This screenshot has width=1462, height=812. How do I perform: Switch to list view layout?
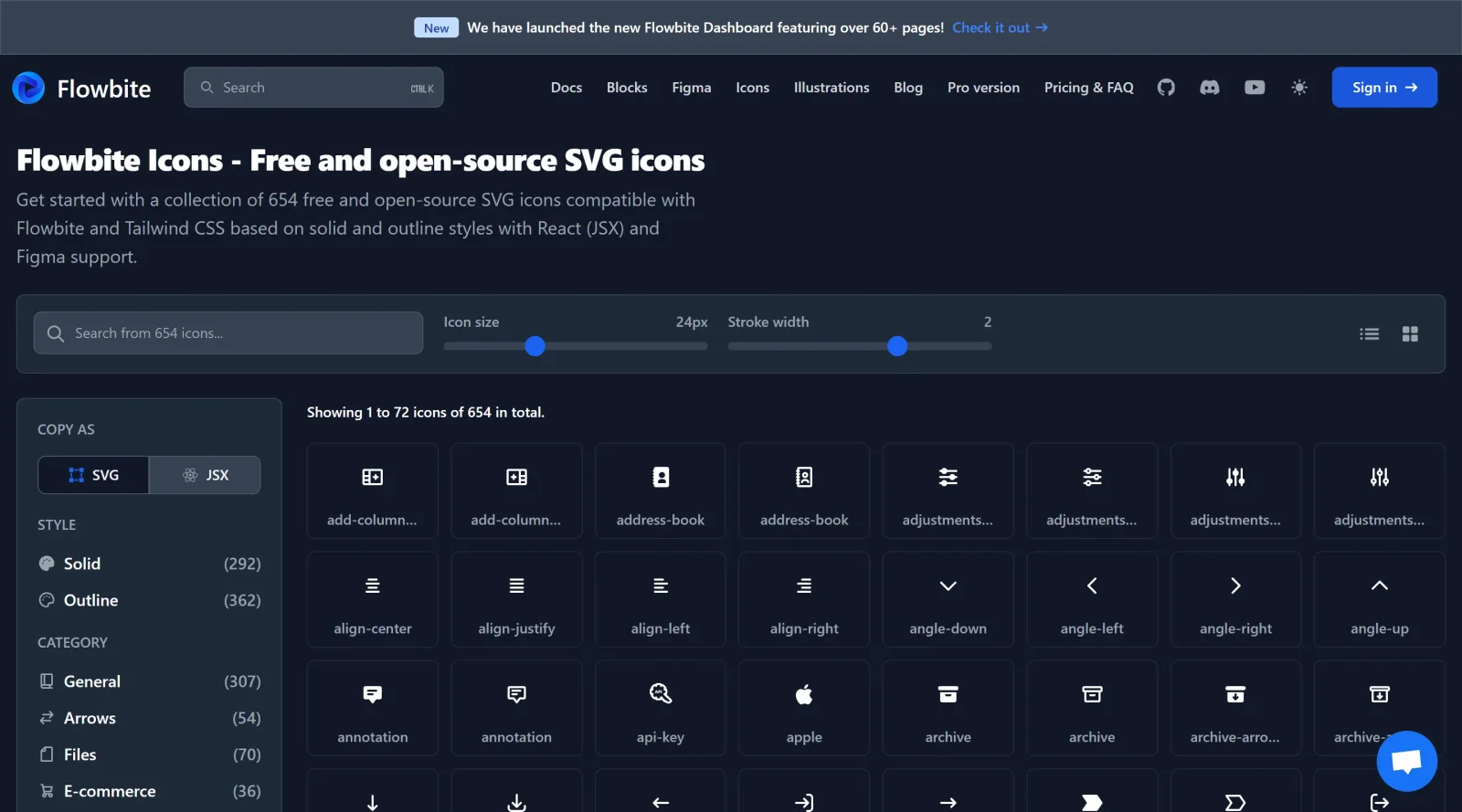click(1369, 334)
